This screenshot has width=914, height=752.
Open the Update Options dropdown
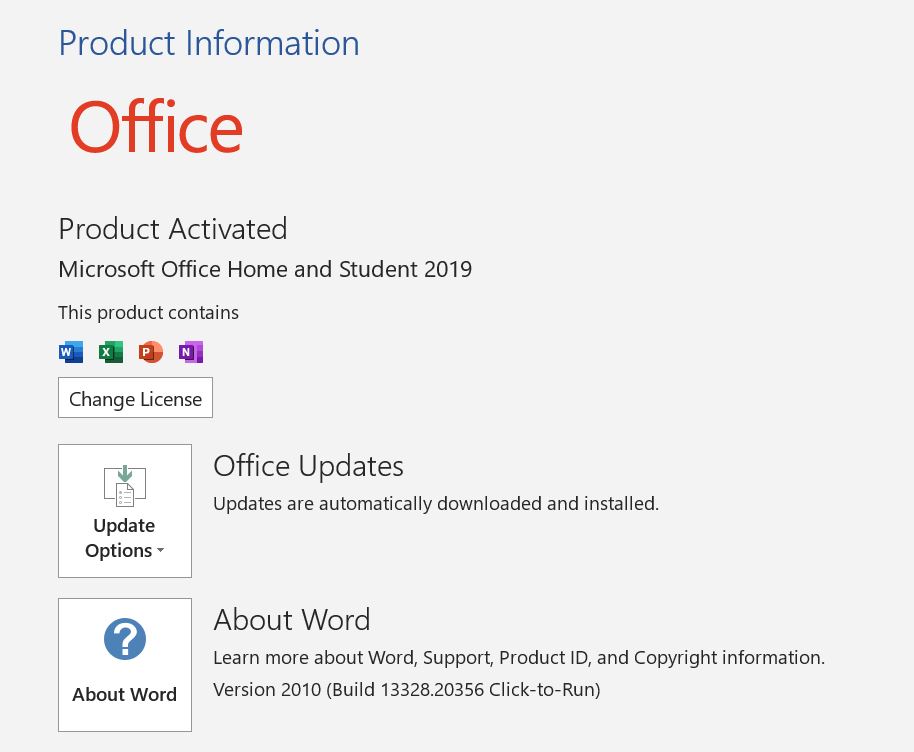pyautogui.click(x=125, y=511)
